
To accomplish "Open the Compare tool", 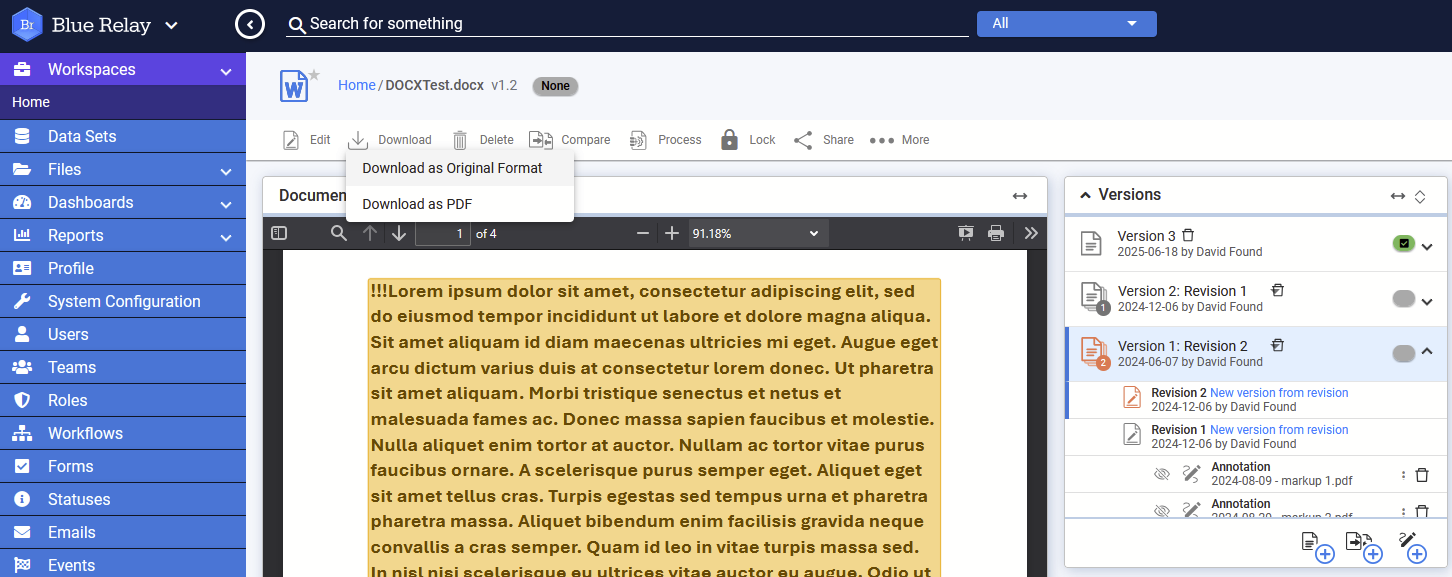I will coord(570,140).
